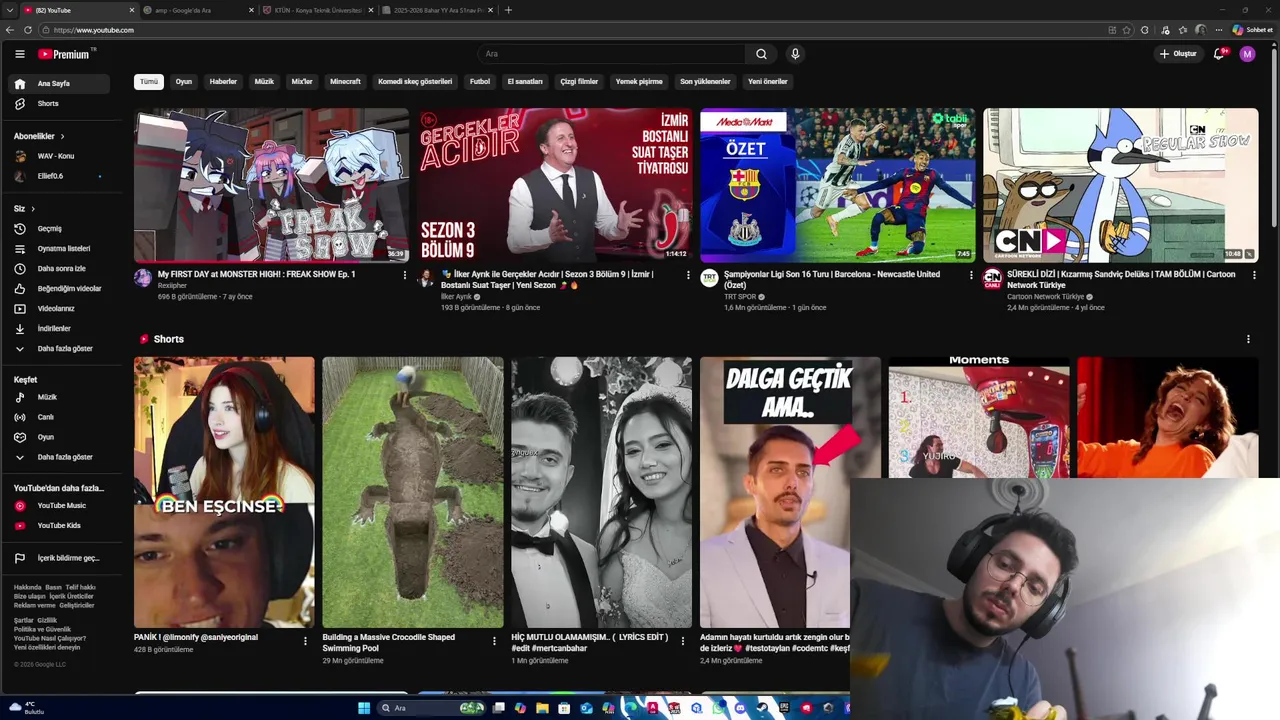Viewport: 1280px width, 720px height.
Task: Switch to 2025-2026 Bahar YY tab
Action: [436, 10]
